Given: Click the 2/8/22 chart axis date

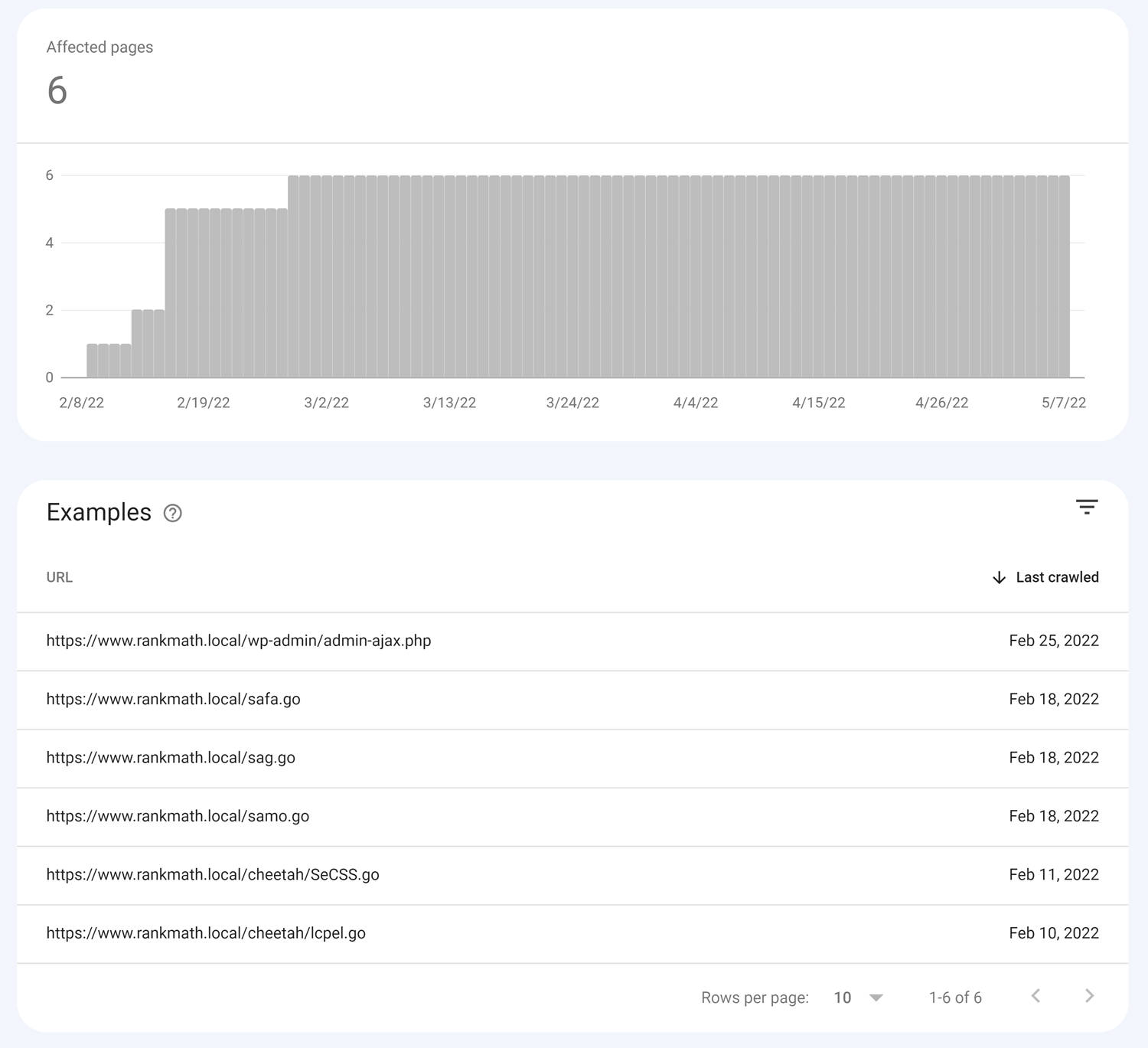Looking at the screenshot, I should [x=82, y=403].
